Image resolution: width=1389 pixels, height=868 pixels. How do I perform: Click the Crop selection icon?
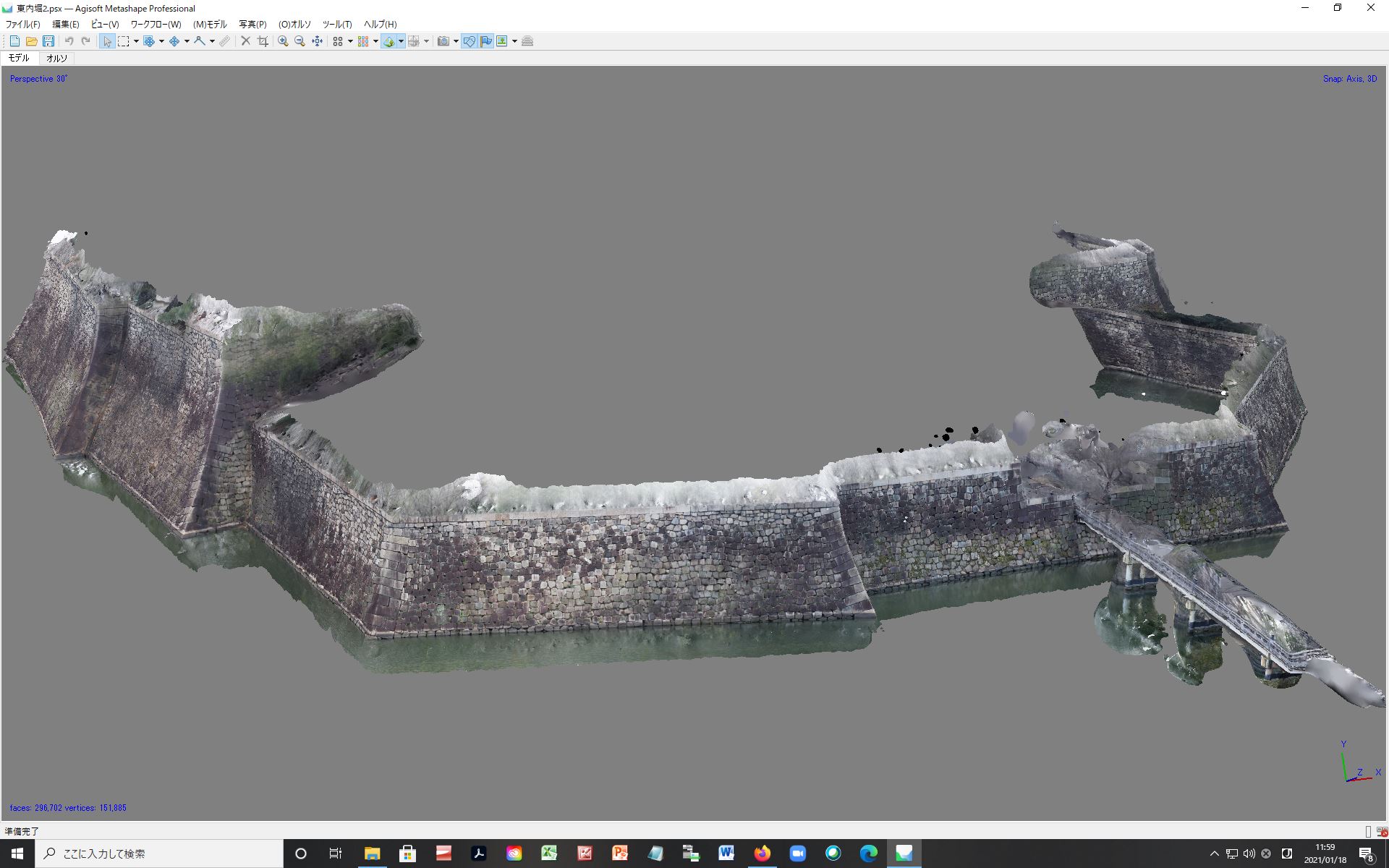pyautogui.click(x=263, y=41)
